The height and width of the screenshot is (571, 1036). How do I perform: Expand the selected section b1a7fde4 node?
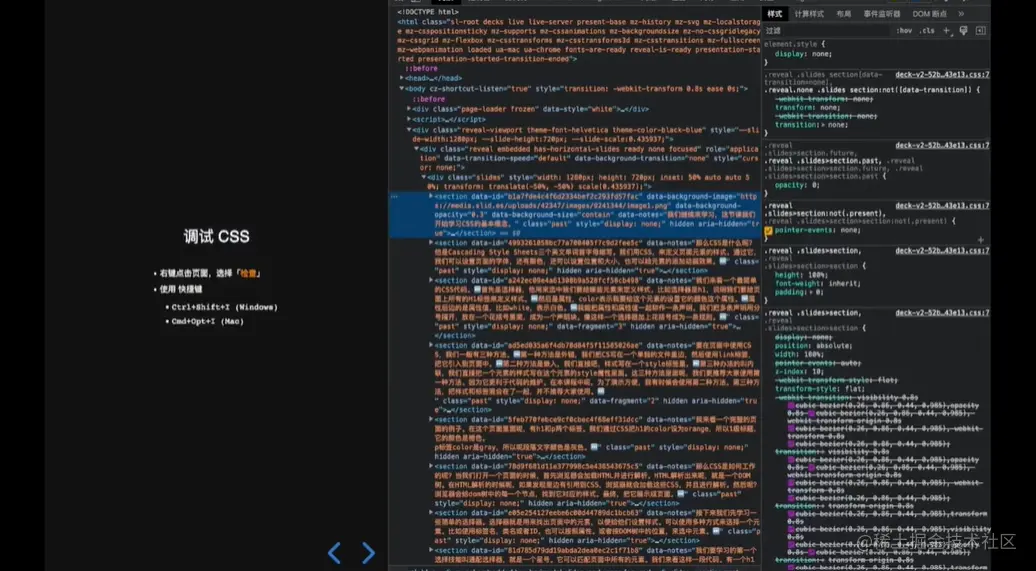[x=431, y=196]
